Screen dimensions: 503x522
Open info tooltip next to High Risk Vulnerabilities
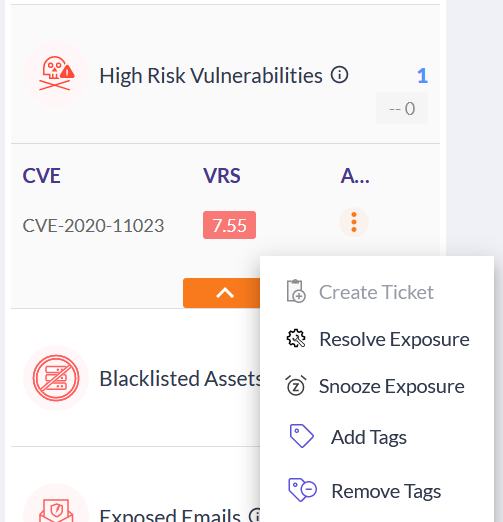pos(339,75)
